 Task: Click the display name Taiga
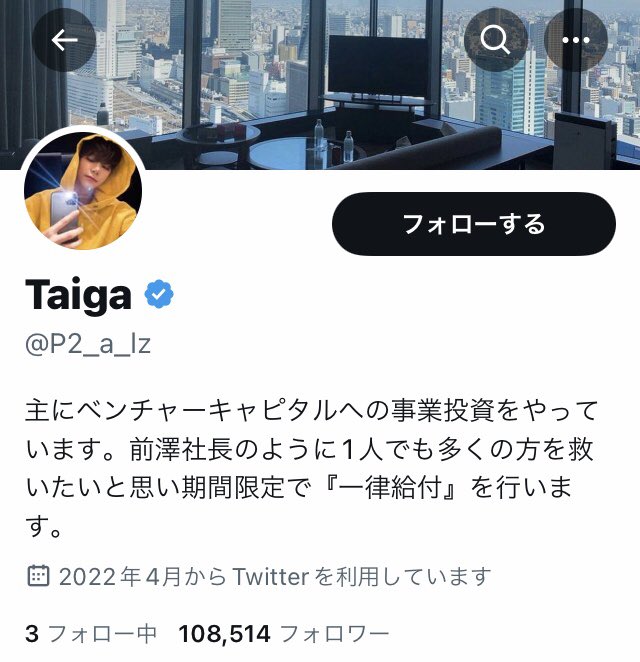pyautogui.click(x=79, y=295)
